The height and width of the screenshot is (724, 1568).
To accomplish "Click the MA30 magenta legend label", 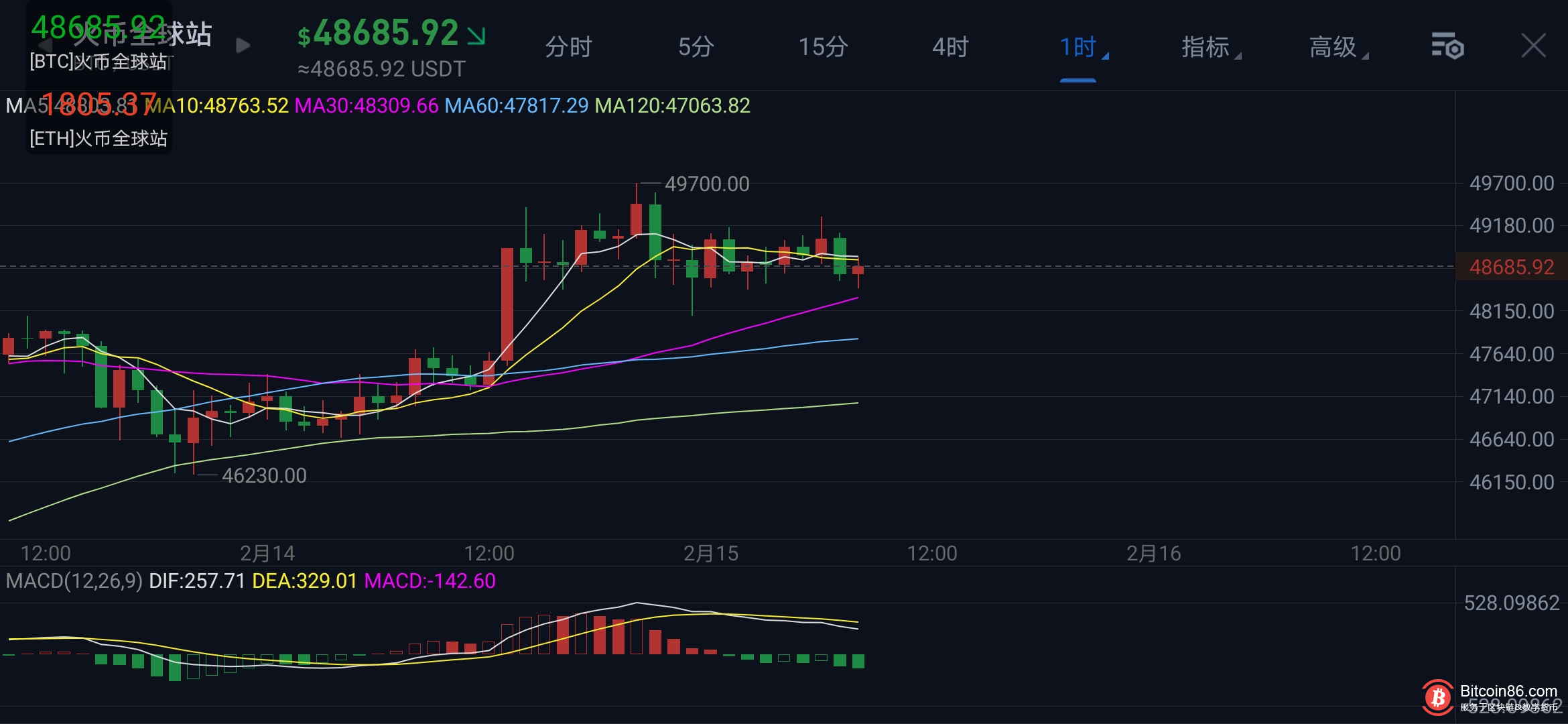I will [x=366, y=106].
